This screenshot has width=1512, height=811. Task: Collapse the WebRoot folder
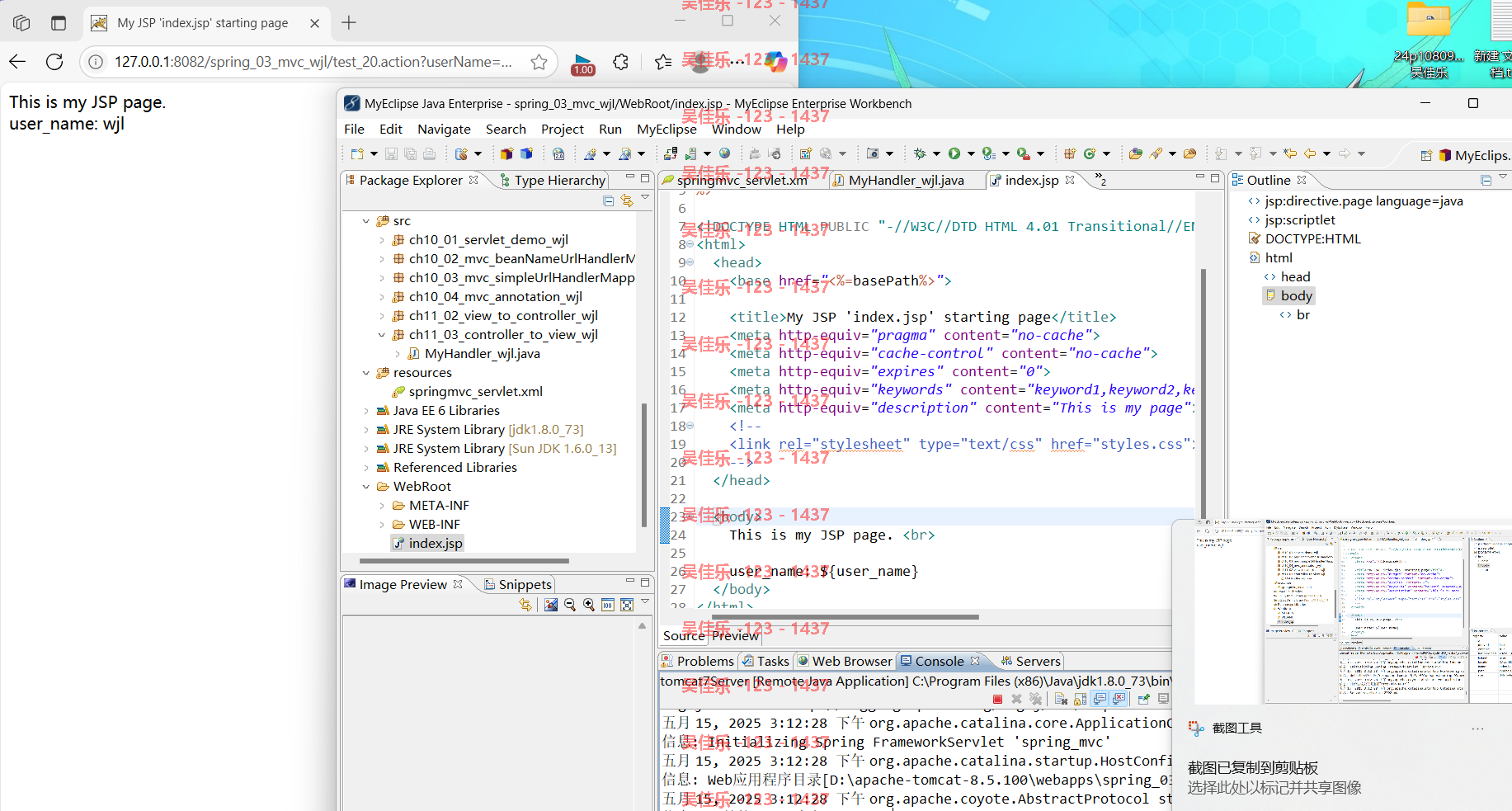click(365, 487)
